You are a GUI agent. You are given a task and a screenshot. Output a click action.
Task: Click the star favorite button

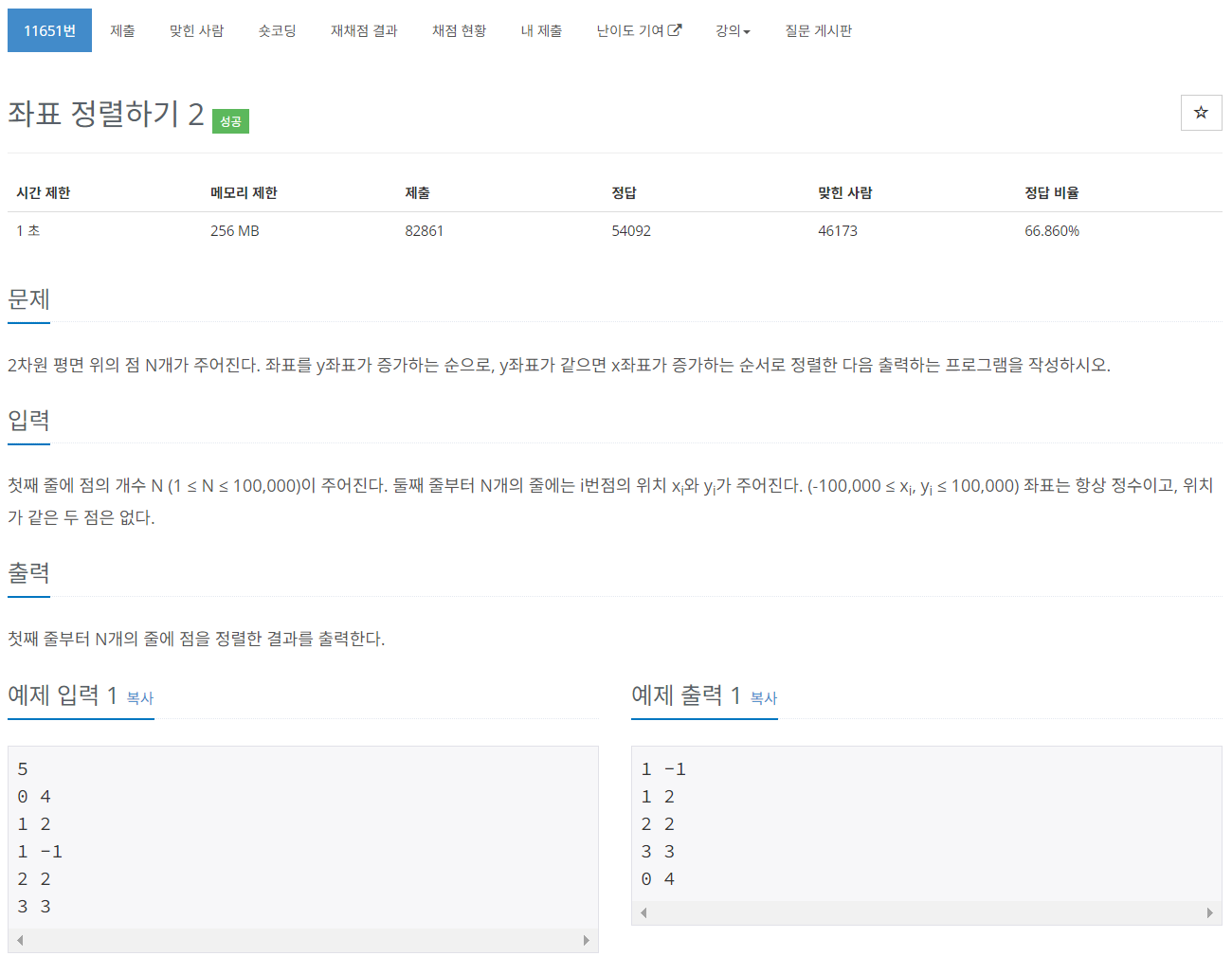tap(1201, 113)
